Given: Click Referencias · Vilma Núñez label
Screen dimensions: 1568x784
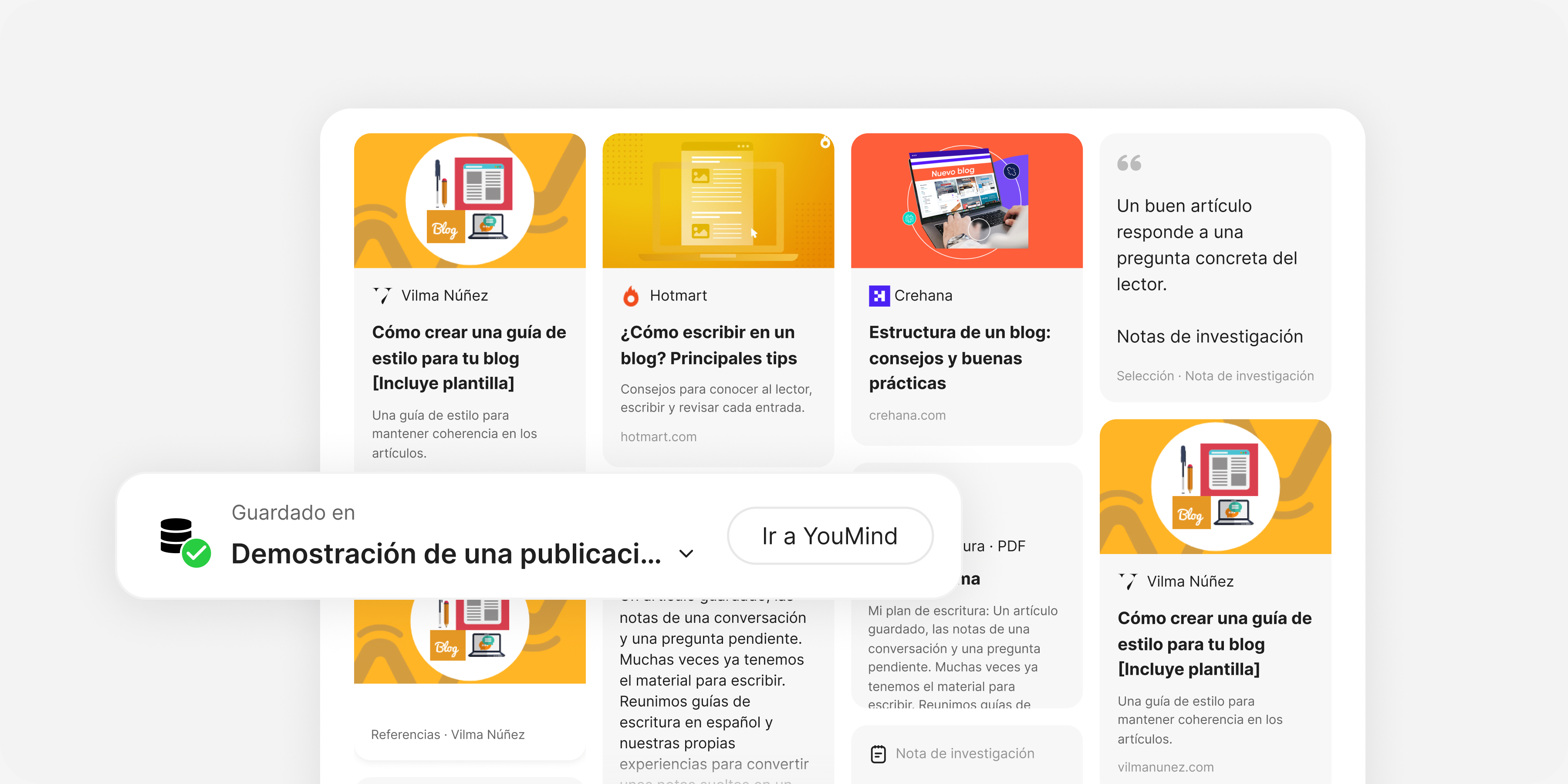Looking at the screenshot, I should (x=447, y=735).
